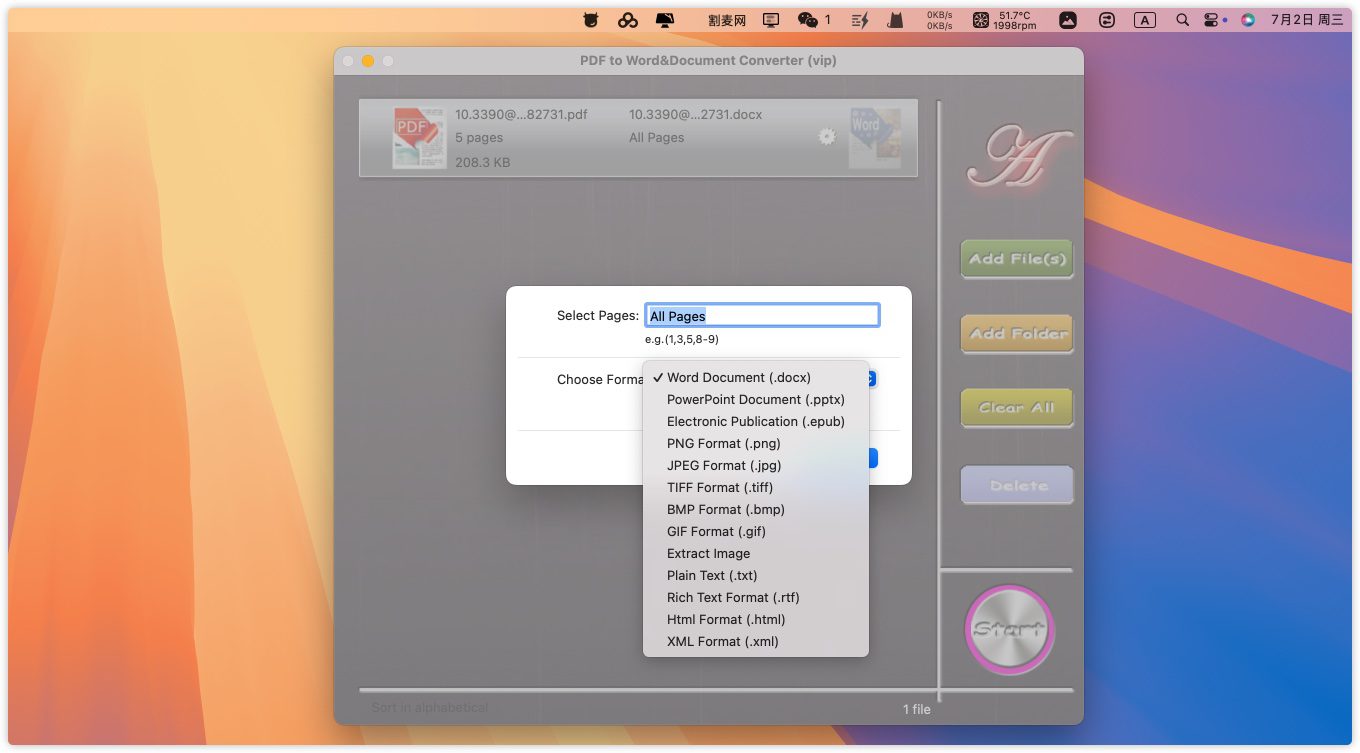Click the photo image menu bar icon

[1069, 19]
